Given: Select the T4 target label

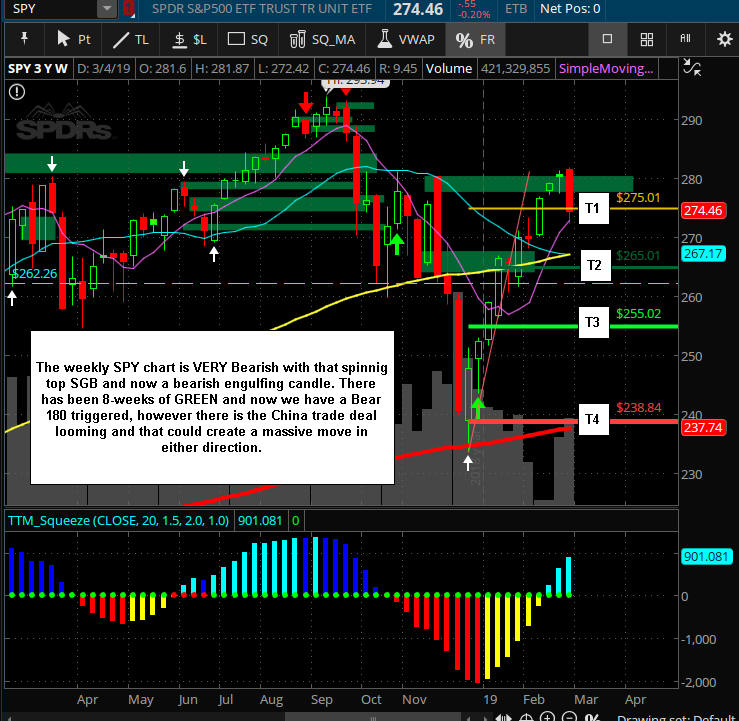Looking at the screenshot, I should click(593, 419).
